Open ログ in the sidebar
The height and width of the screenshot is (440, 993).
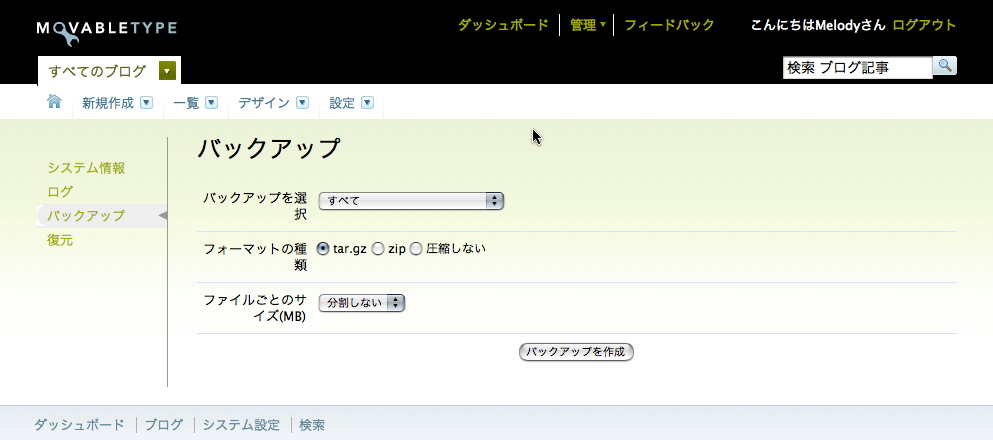[x=60, y=192]
